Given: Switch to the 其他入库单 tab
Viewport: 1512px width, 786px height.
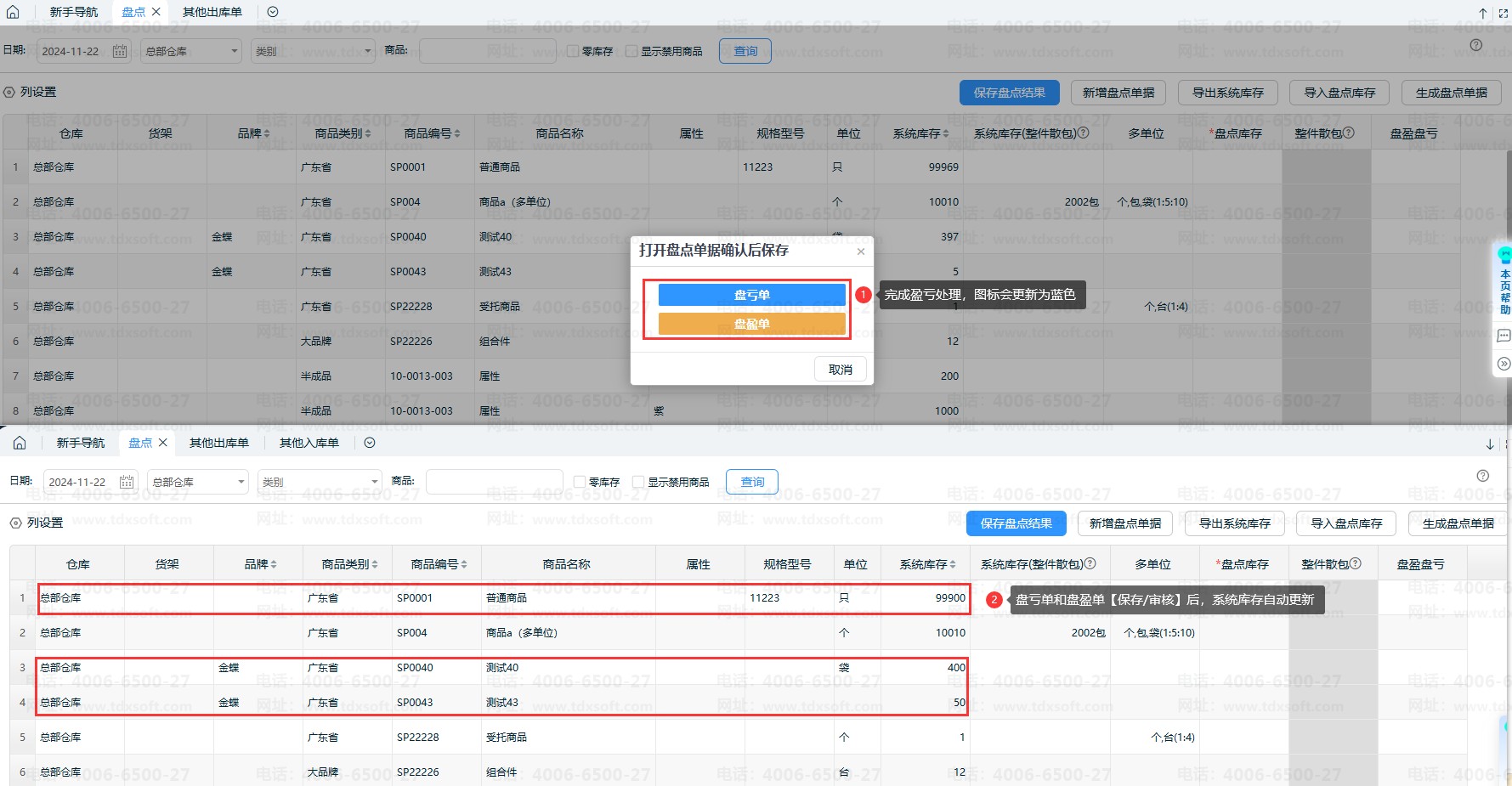Looking at the screenshot, I should click(309, 443).
